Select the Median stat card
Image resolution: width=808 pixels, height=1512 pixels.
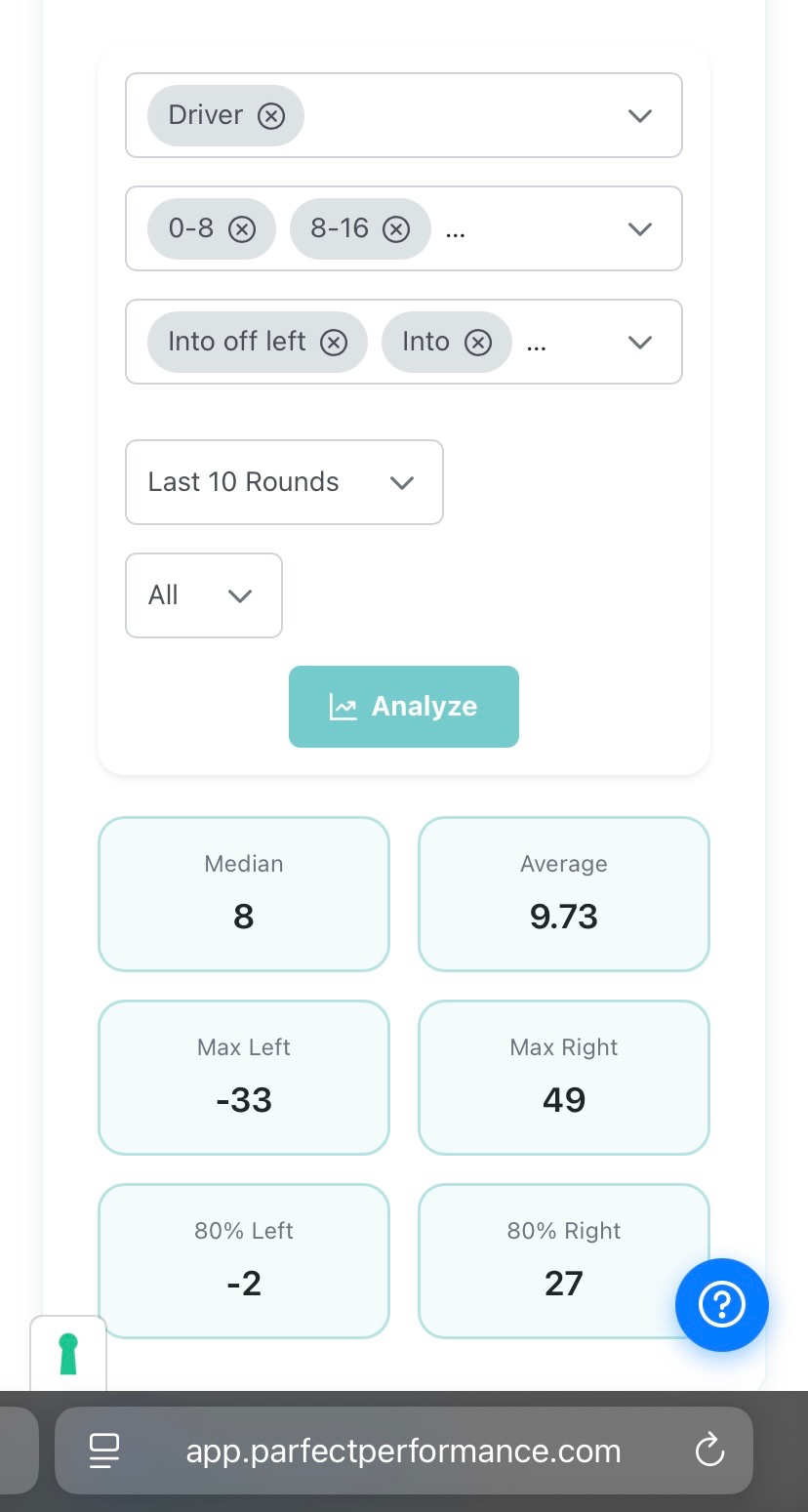point(243,893)
